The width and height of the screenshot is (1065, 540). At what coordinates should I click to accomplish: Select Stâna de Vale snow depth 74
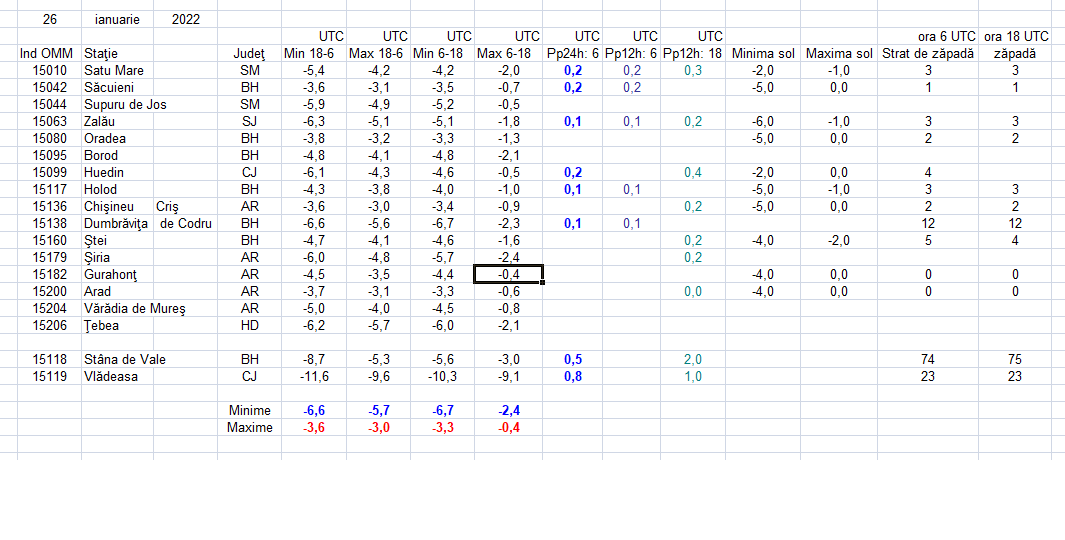tap(928, 359)
